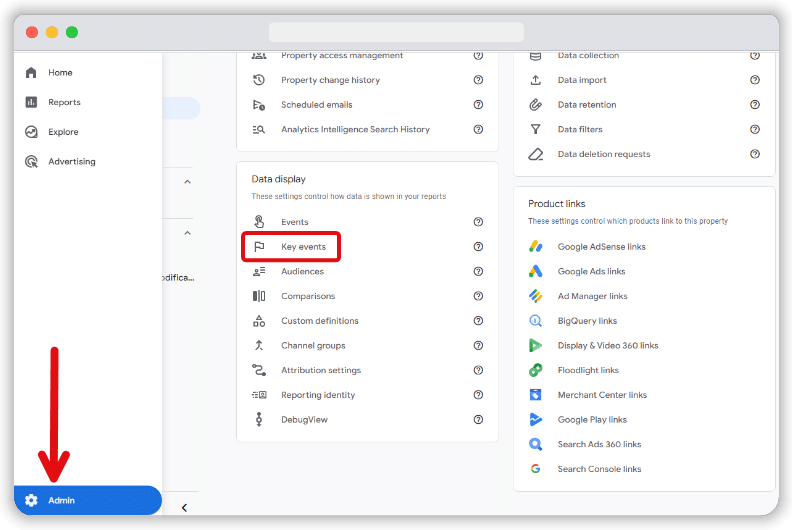
Task: Open Google AdSense links
Action: [x=602, y=247]
